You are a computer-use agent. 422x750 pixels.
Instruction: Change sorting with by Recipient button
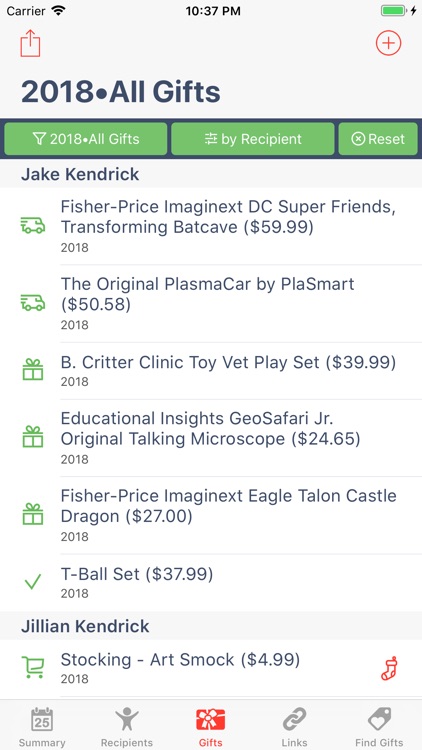click(x=253, y=139)
